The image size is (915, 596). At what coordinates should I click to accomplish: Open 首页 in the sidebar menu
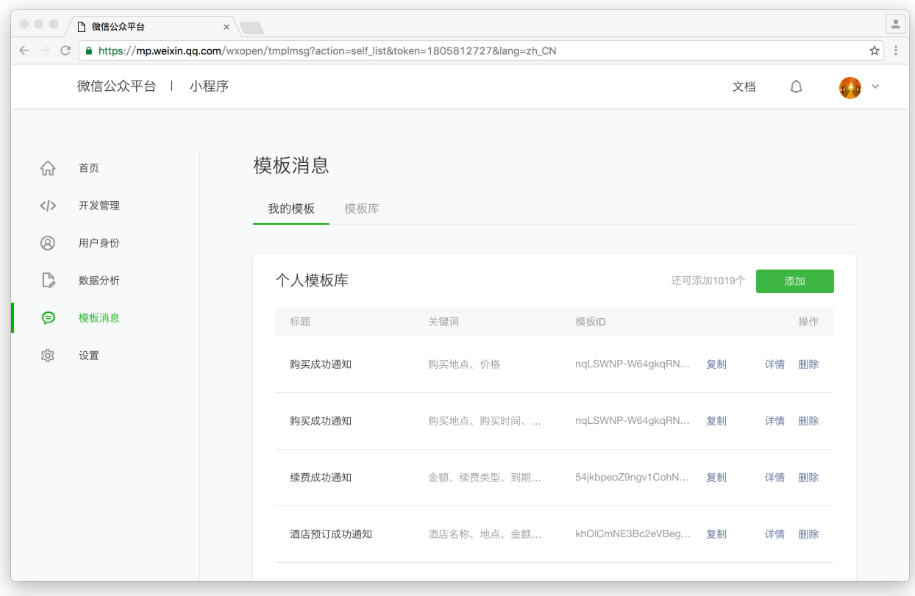(x=89, y=168)
